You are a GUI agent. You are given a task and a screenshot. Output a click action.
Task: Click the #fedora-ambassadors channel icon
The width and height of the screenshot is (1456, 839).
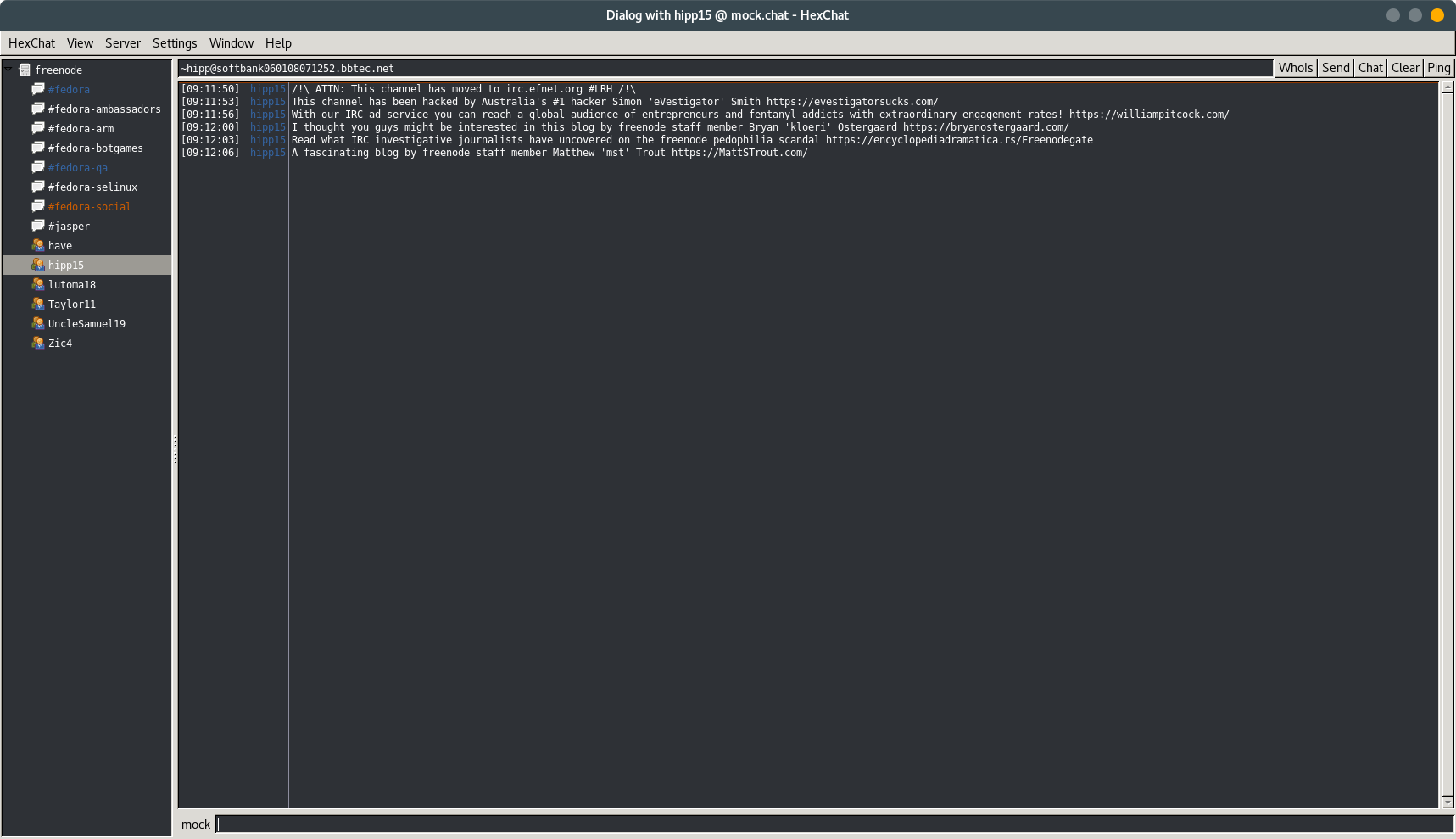[x=38, y=109]
